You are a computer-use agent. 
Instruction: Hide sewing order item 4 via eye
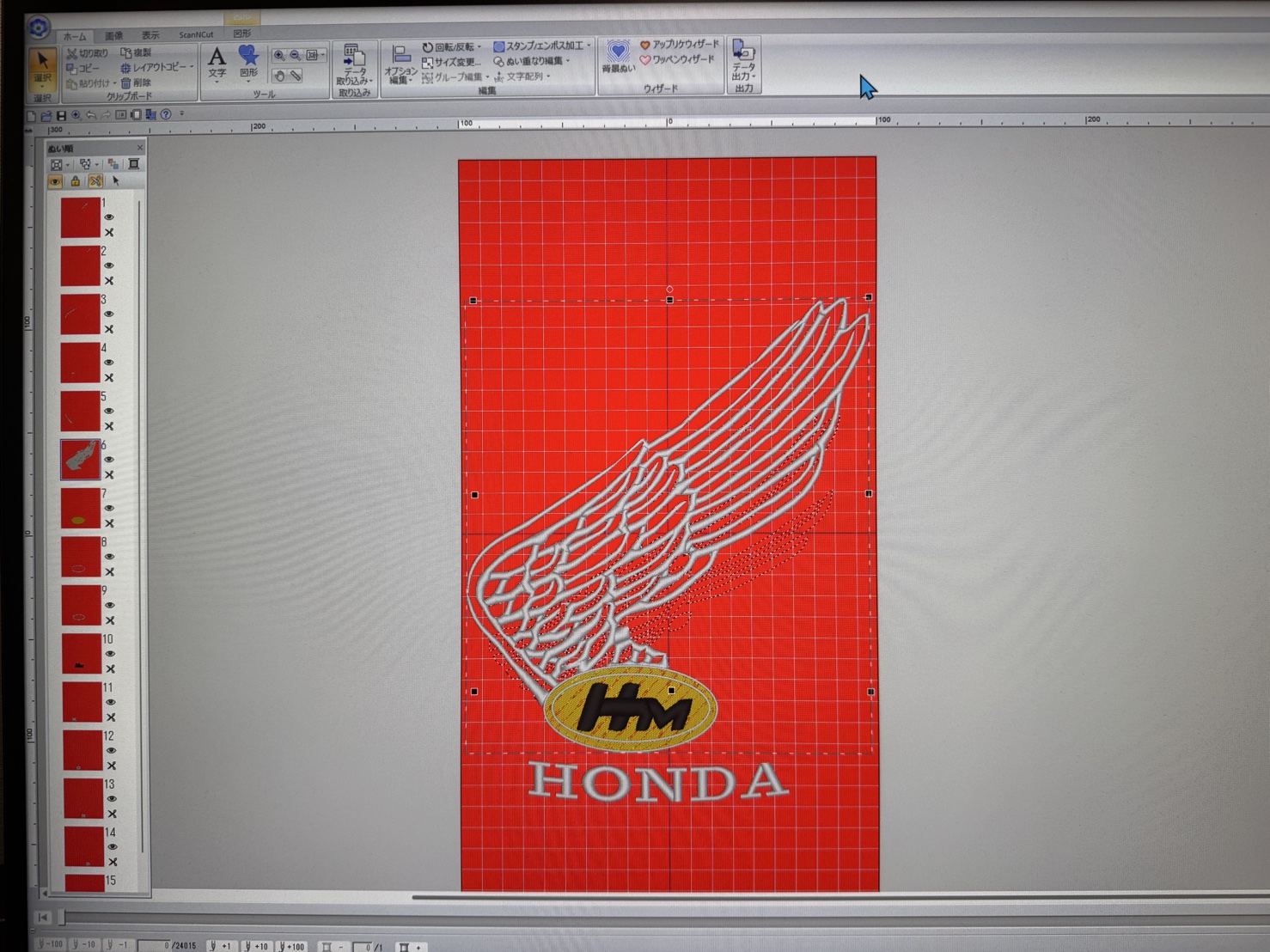(x=108, y=362)
